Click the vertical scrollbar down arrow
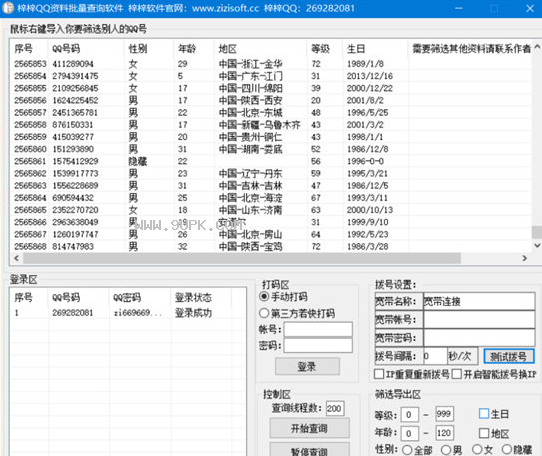Viewport: 542px width, 456px height. tap(537, 245)
